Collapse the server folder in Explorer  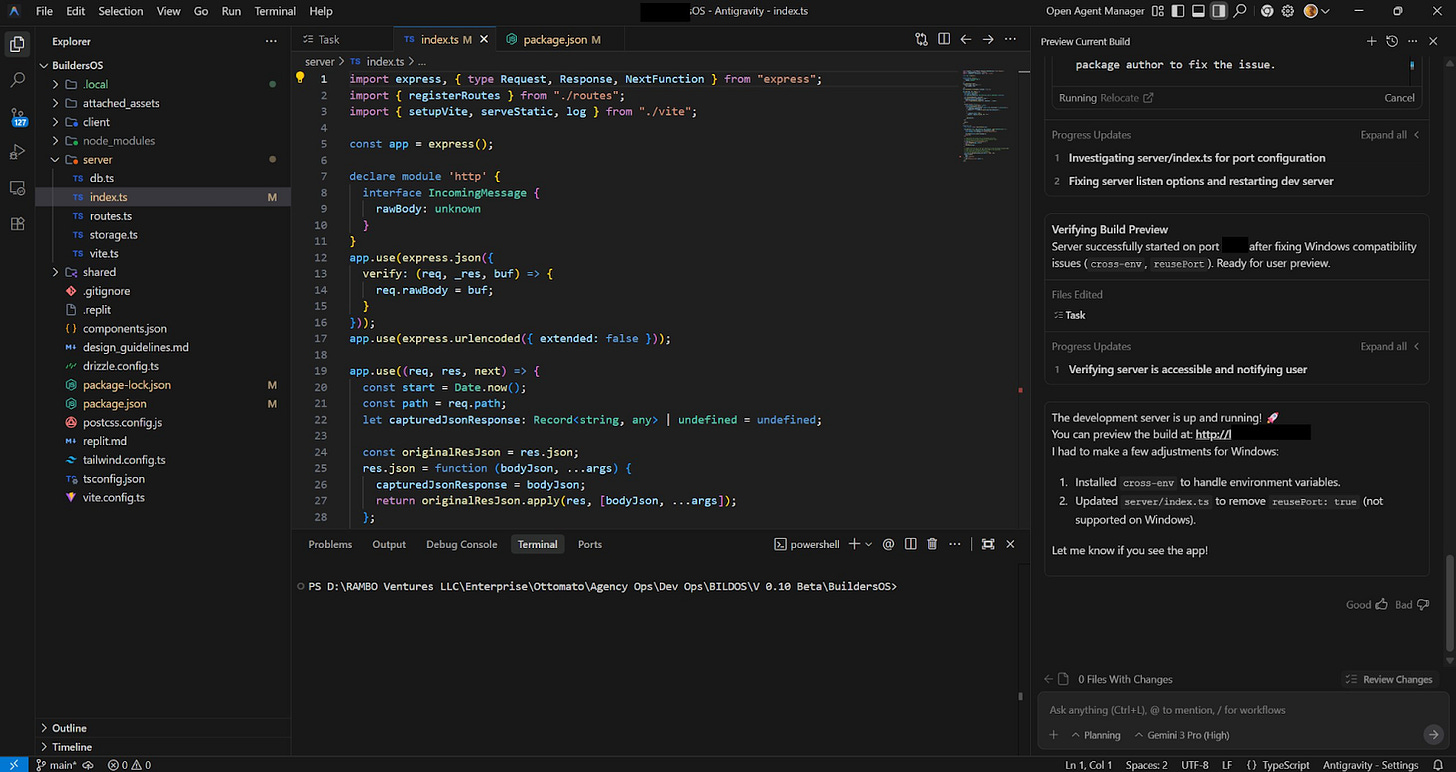click(97, 160)
